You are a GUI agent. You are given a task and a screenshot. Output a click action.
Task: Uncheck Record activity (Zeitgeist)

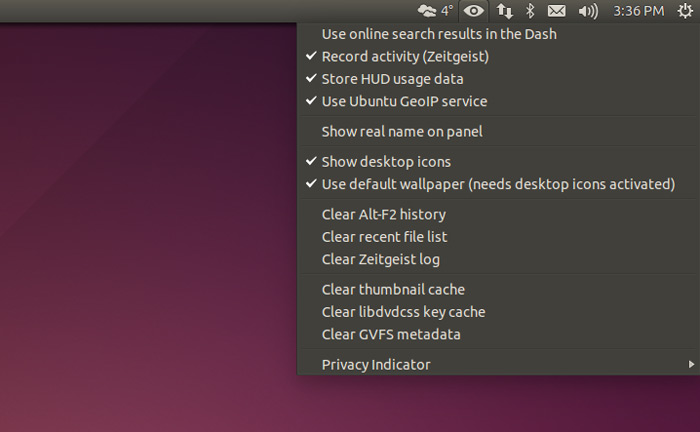[405, 57]
